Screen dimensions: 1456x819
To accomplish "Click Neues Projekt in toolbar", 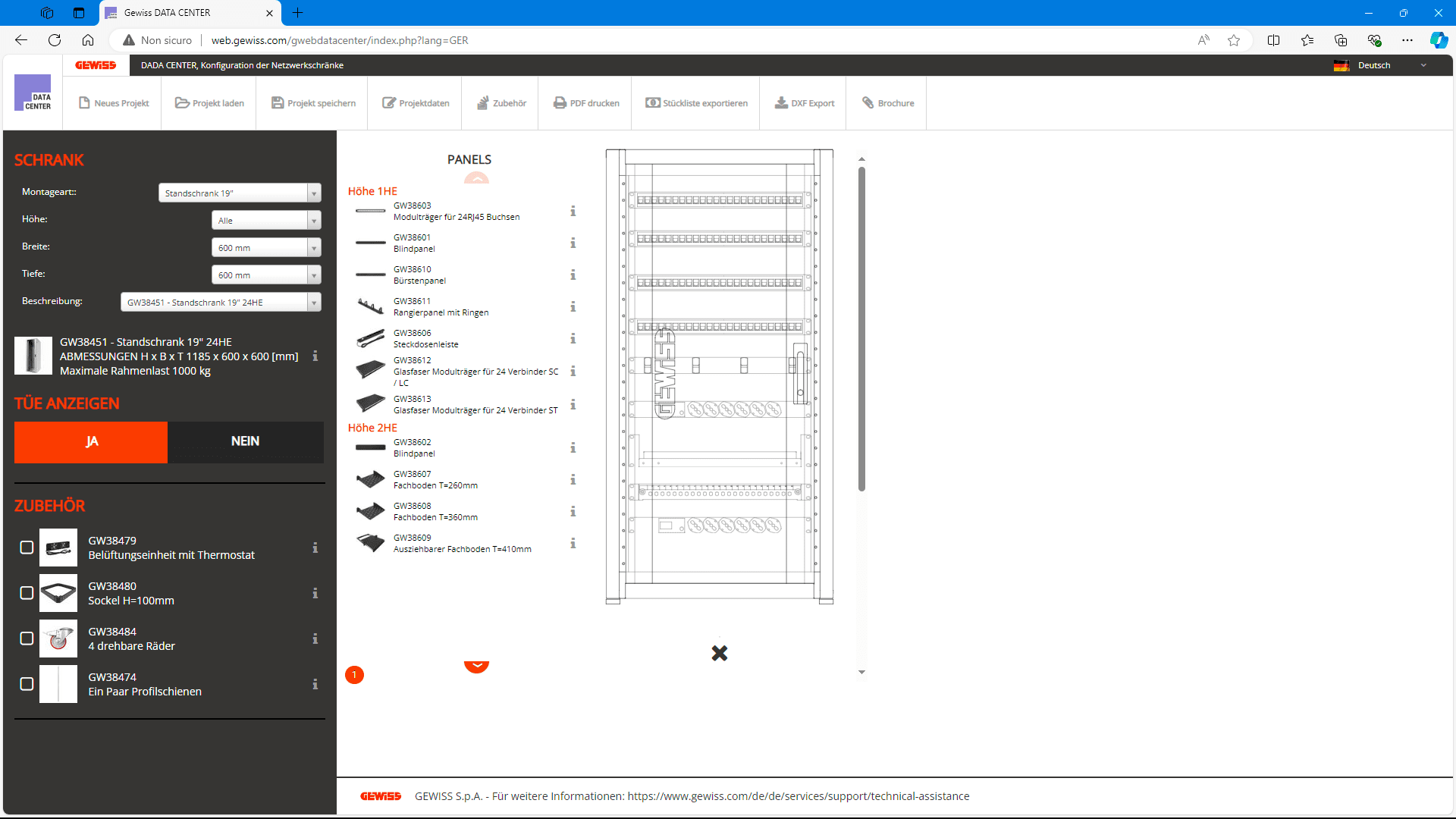I will click(x=114, y=103).
